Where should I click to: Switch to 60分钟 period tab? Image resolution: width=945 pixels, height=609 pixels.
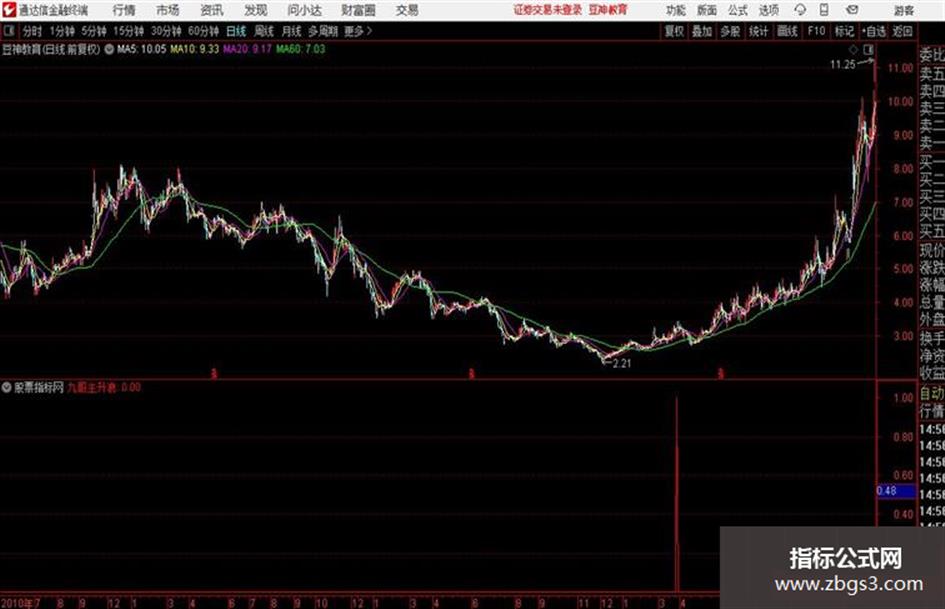coord(204,31)
